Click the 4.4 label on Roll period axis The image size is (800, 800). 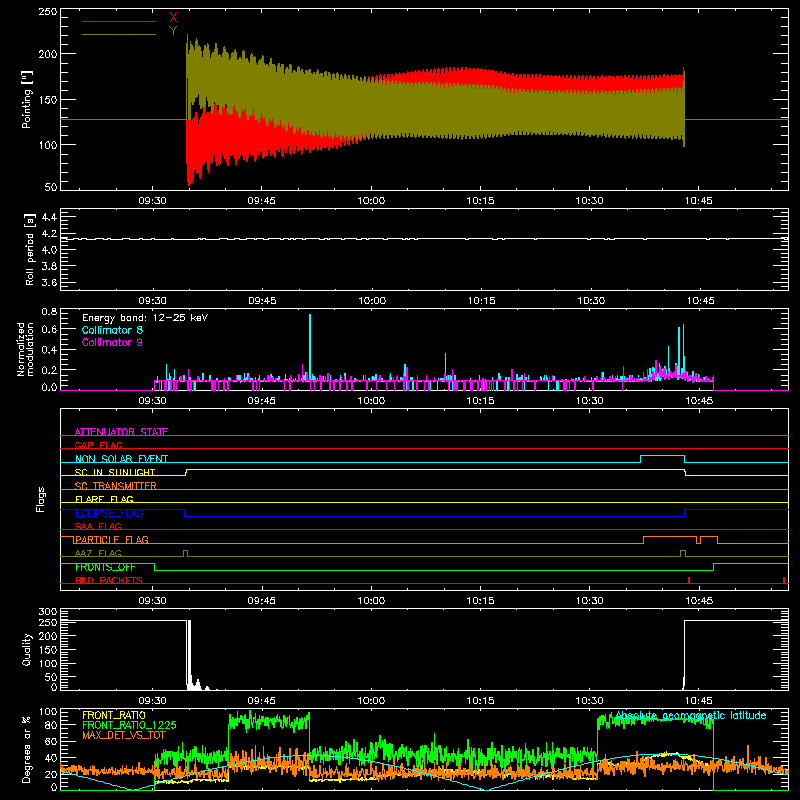tap(49, 217)
